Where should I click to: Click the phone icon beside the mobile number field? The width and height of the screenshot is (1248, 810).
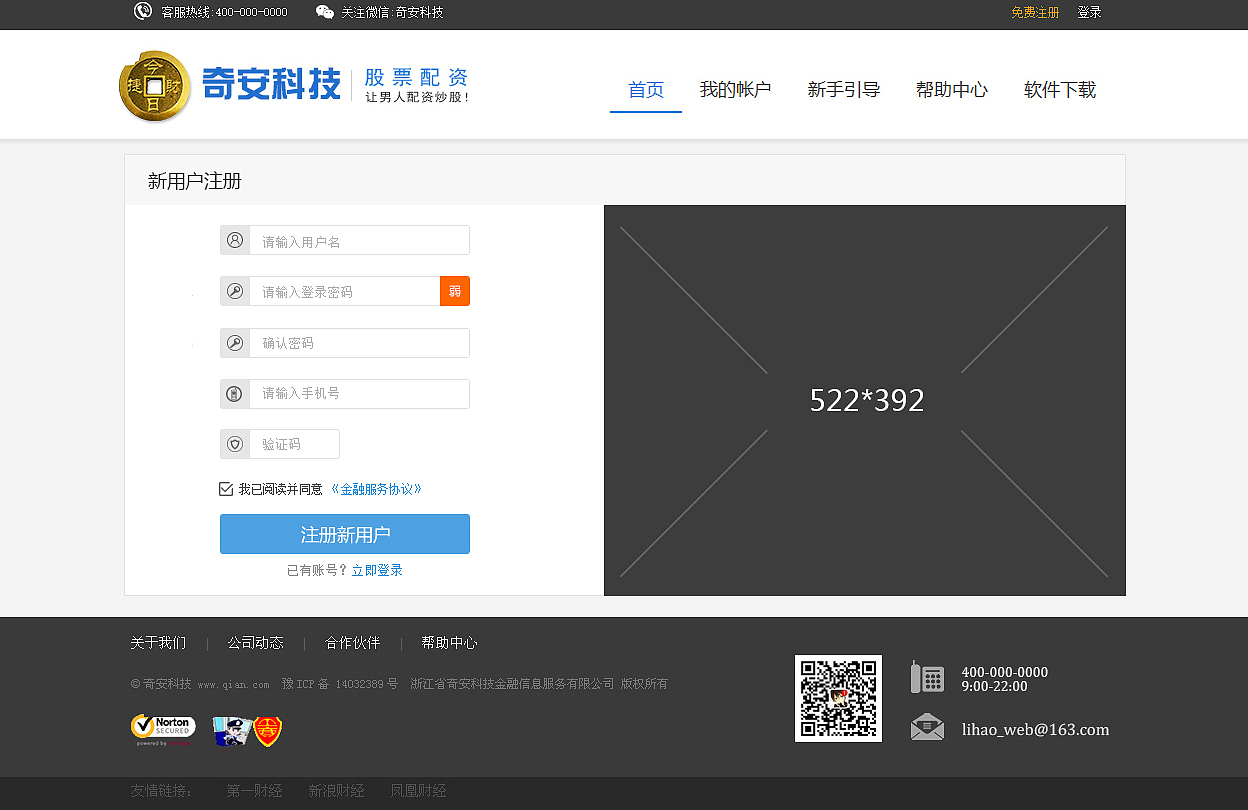pyautogui.click(x=235, y=393)
